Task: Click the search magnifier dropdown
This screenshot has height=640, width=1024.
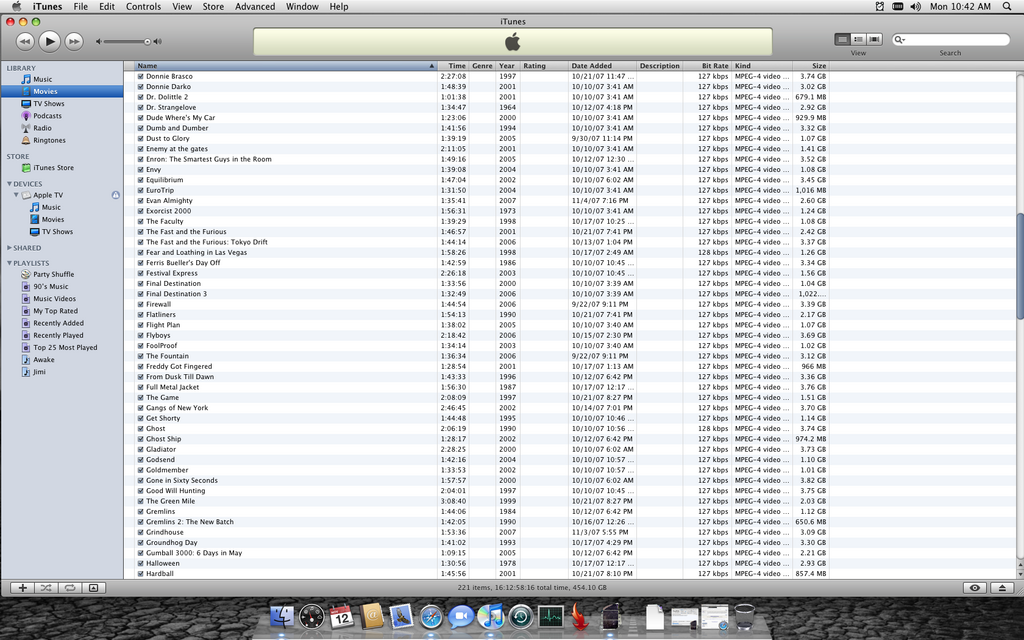Action: [x=900, y=40]
